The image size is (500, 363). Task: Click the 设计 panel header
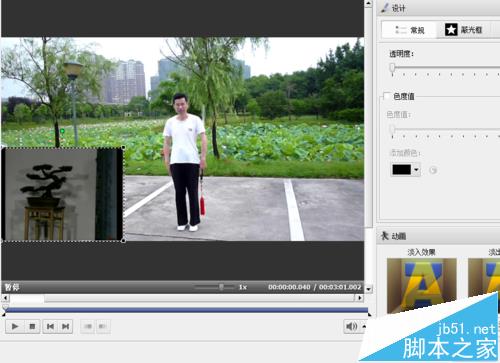438,8
